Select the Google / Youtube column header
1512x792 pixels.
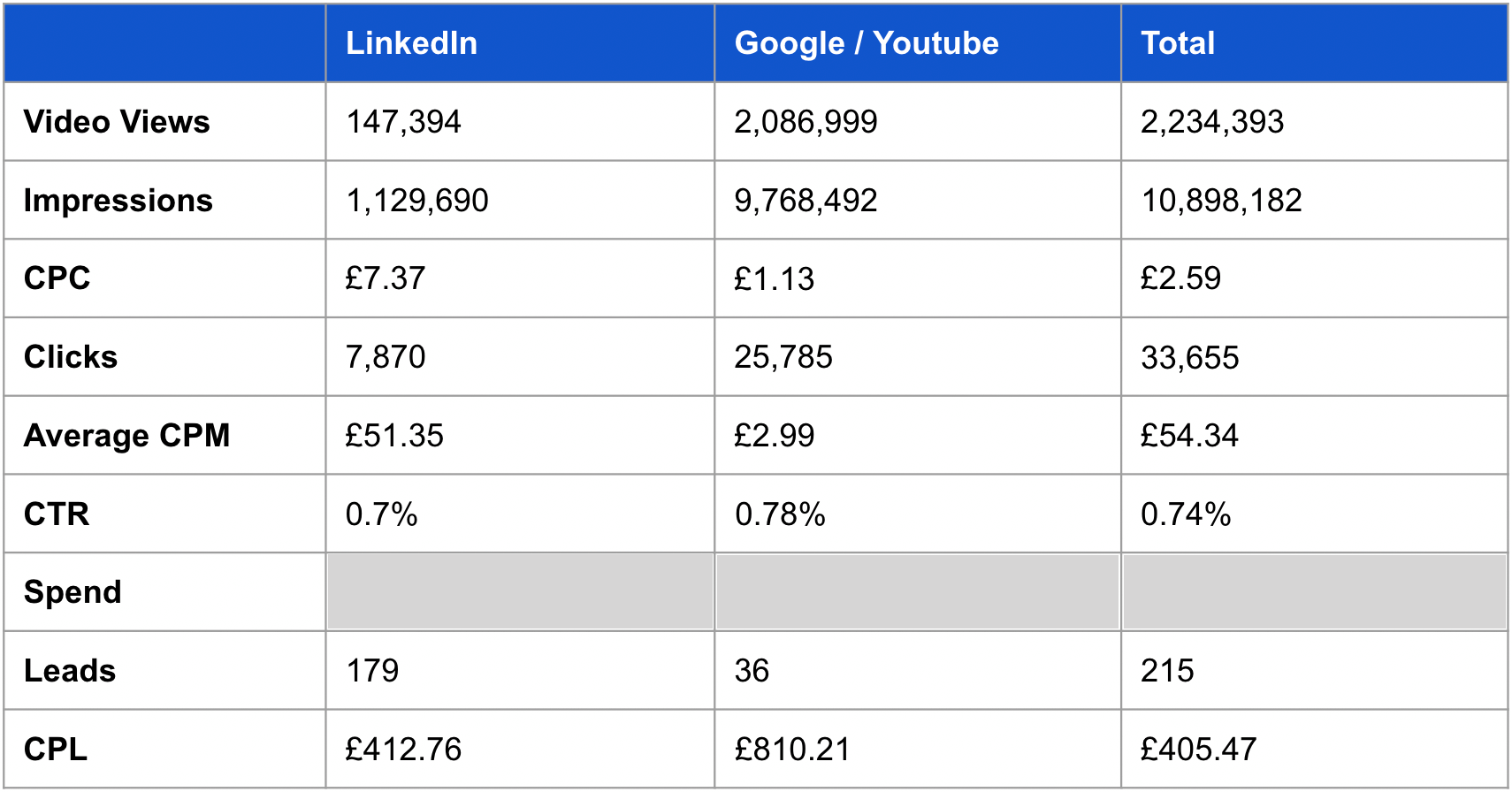(x=867, y=43)
